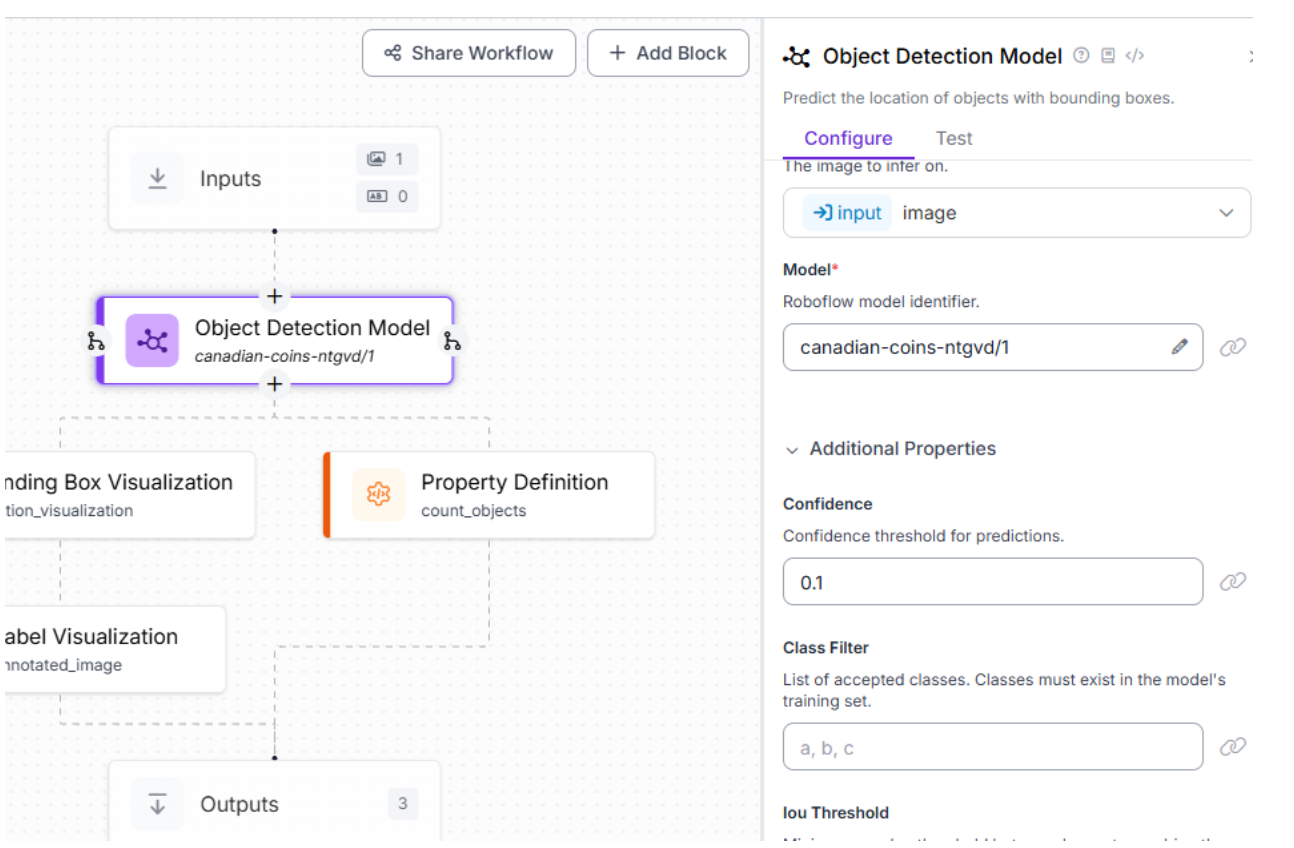Click the link icon next to Confidence field
Screen dimensions: 1294x848
[x=1233, y=581]
